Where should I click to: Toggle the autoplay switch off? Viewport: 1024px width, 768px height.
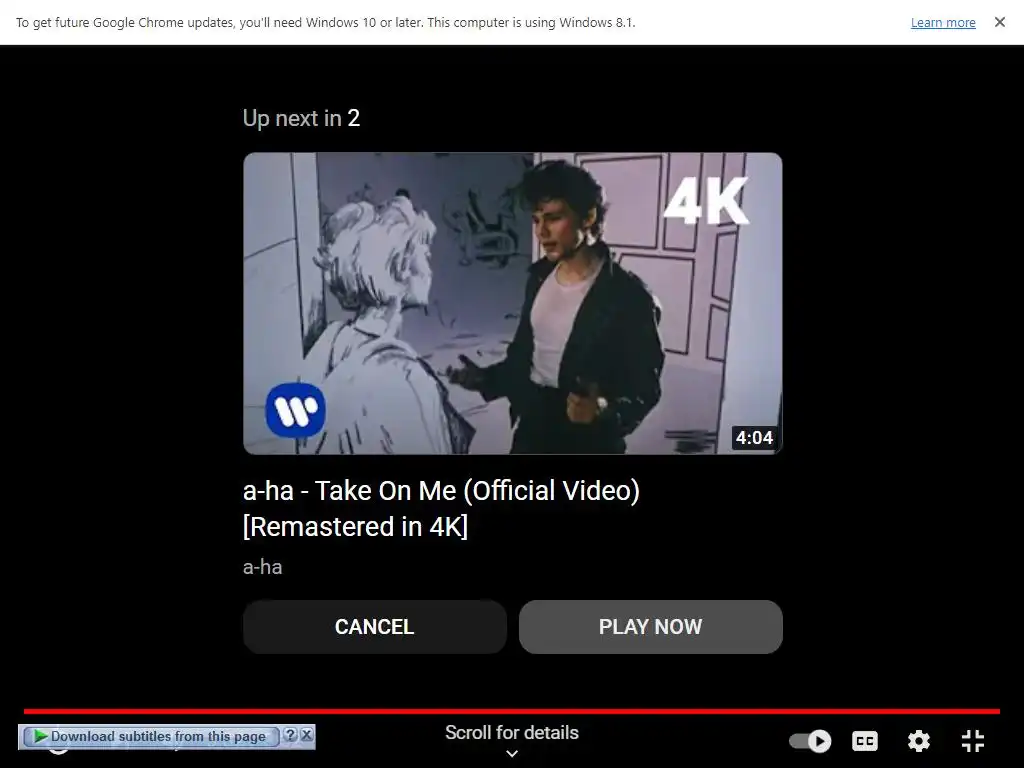tap(810, 741)
